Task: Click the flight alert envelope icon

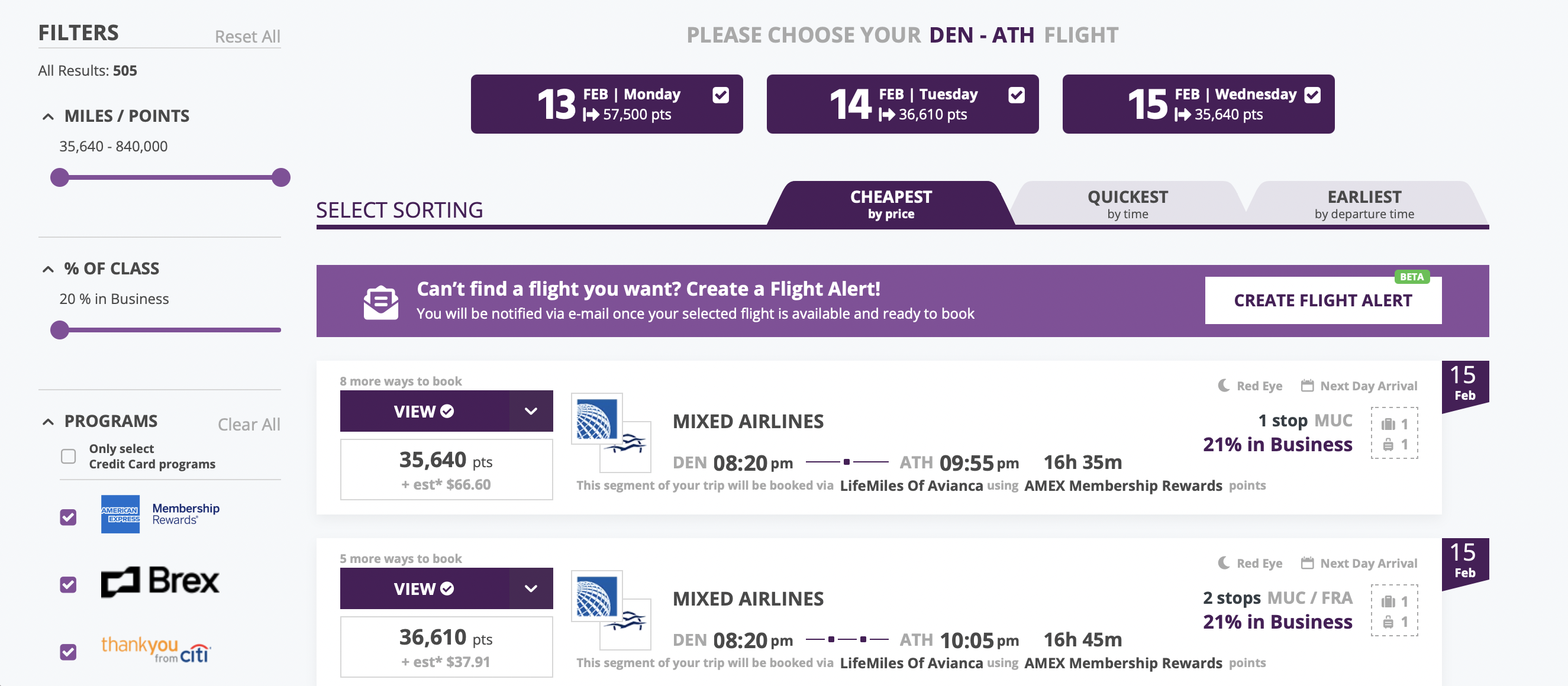Action: click(381, 302)
